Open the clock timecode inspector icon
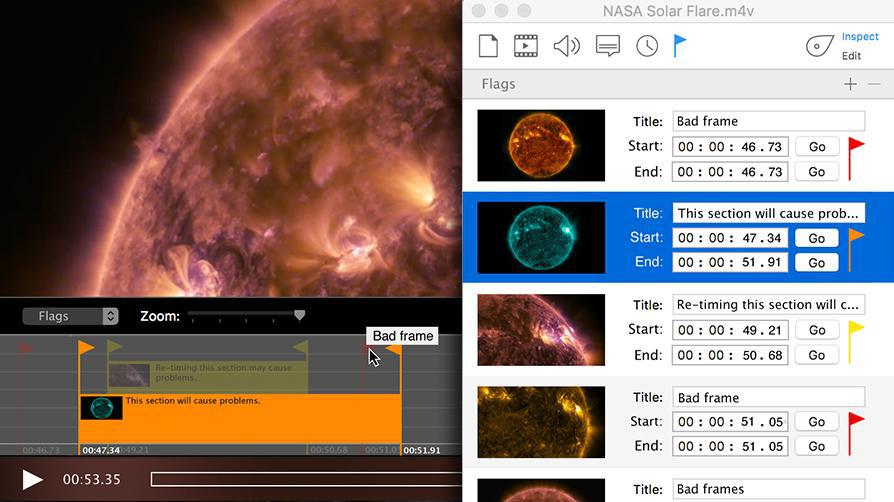Viewport: 894px width, 502px height. click(x=647, y=46)
